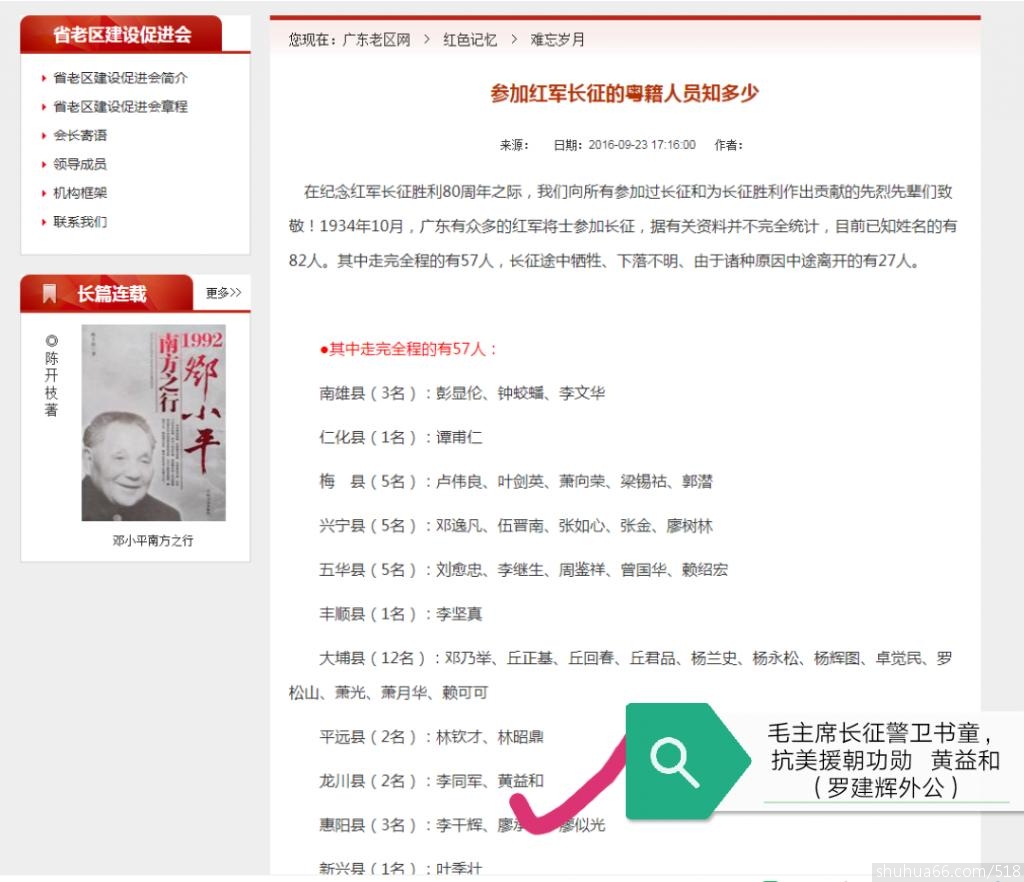1024x882 pixels.
Task: Open 省老区建设促进会简介 link
Action: coord(120,78)
